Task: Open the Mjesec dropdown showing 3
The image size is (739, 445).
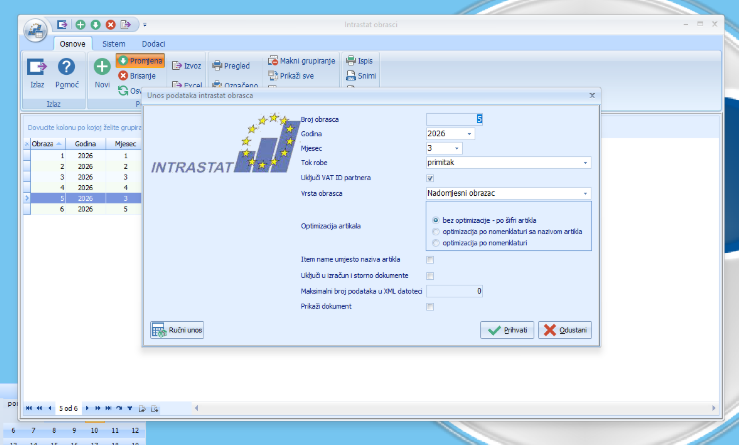Action: click(456, 148)
